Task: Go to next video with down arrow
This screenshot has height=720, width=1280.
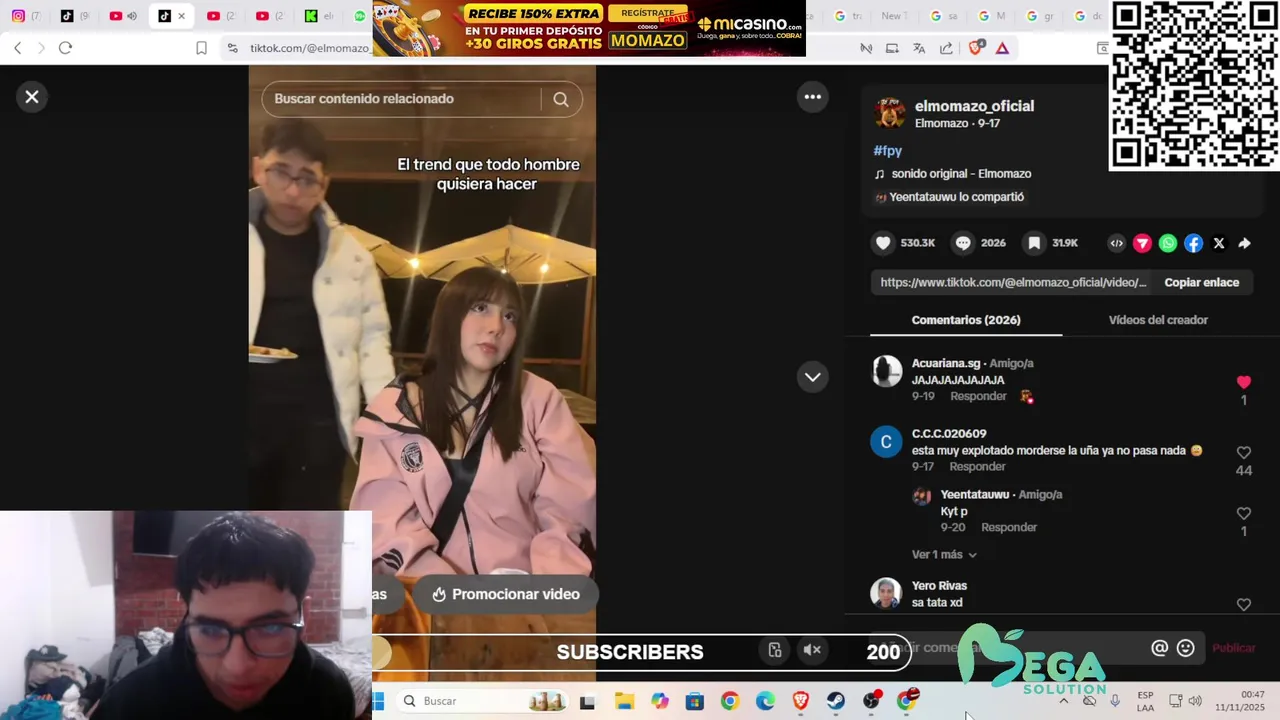Action: [x=812, y=377]
